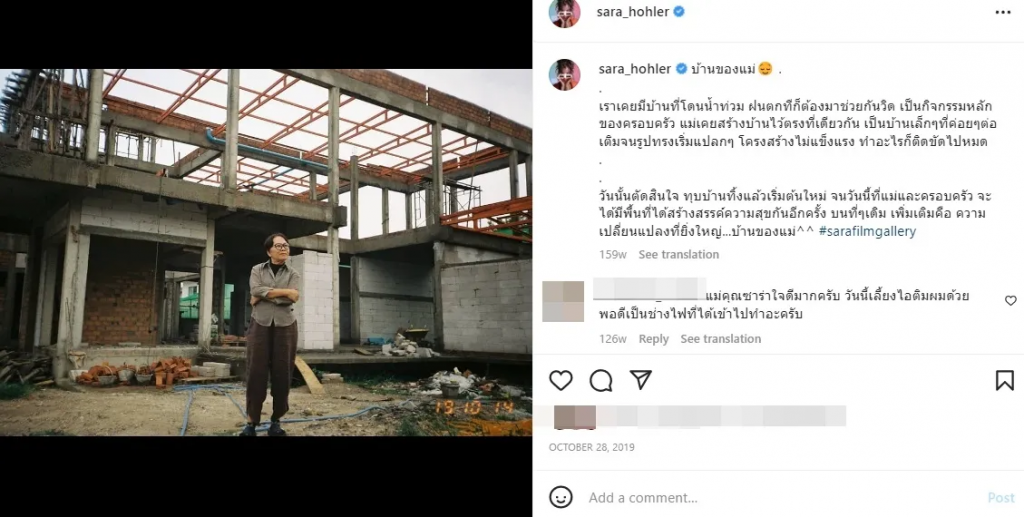Open profile avatar in post header

coord(564,12)
